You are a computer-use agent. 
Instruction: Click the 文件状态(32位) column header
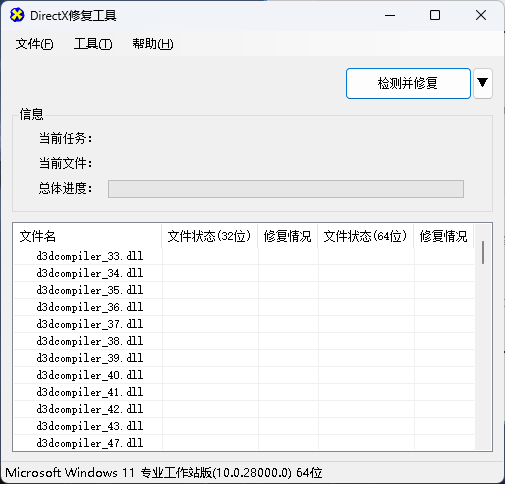[x=209, y=236]
